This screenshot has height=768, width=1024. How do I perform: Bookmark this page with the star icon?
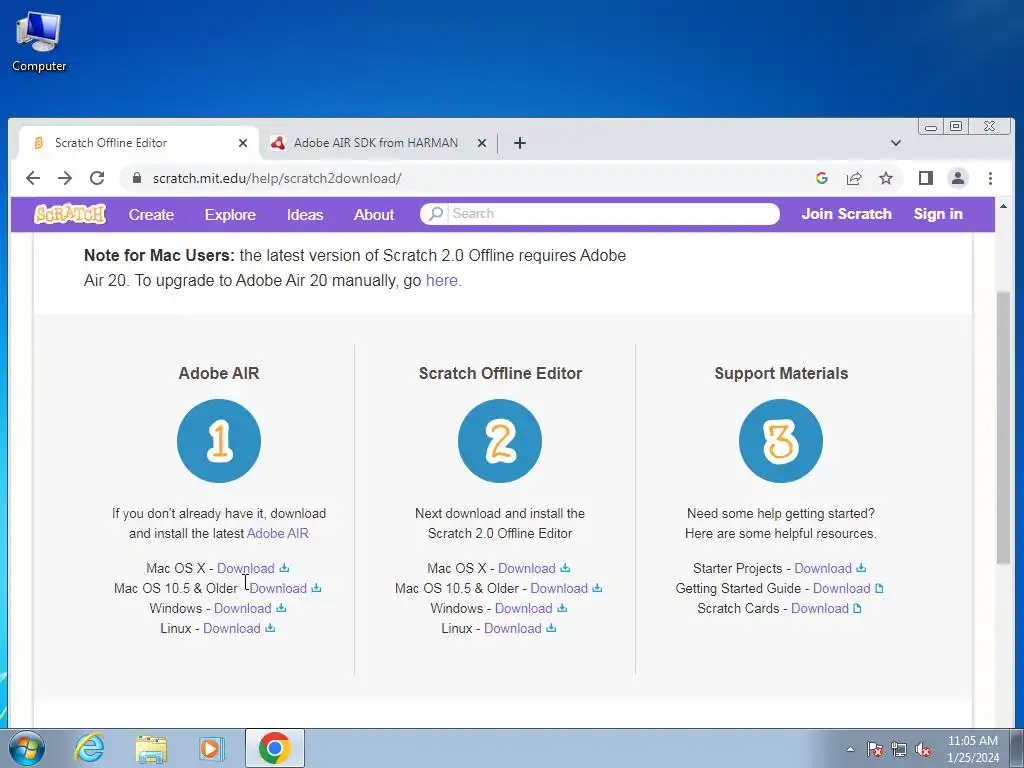(x=886, y=178)
